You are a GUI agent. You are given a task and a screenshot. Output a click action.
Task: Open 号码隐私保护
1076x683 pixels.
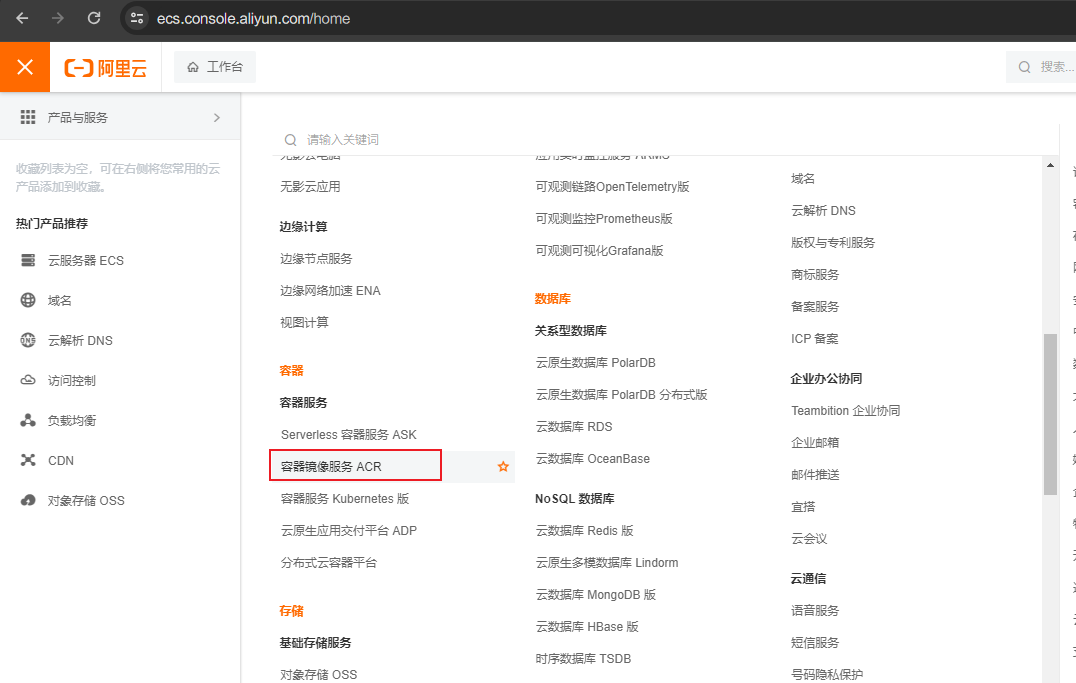[x=827, y=675]
